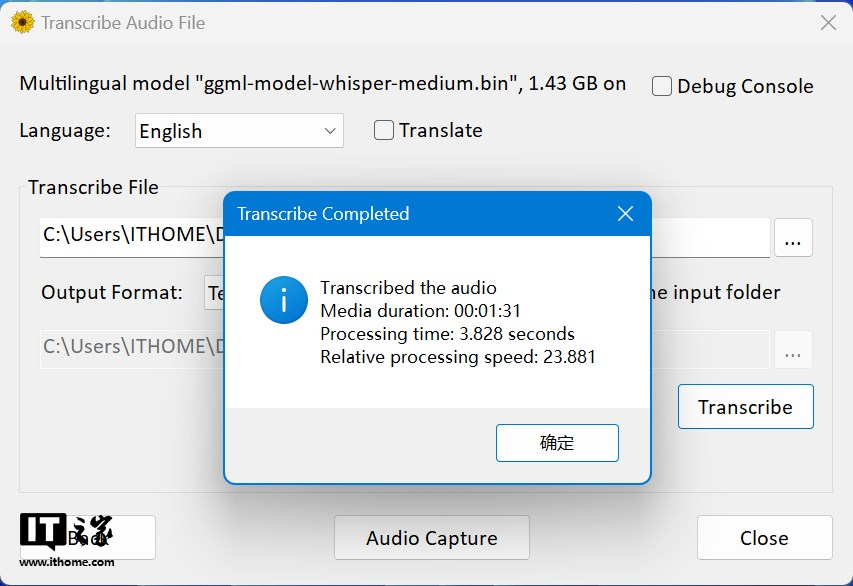Click the sunflower app icon in title bar
Screen dimensions: 853x586
(x=22, y=22)
